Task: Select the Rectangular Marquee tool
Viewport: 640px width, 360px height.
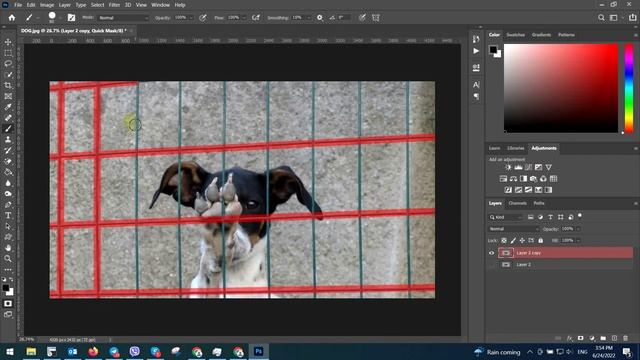Action: coord(8,53)
